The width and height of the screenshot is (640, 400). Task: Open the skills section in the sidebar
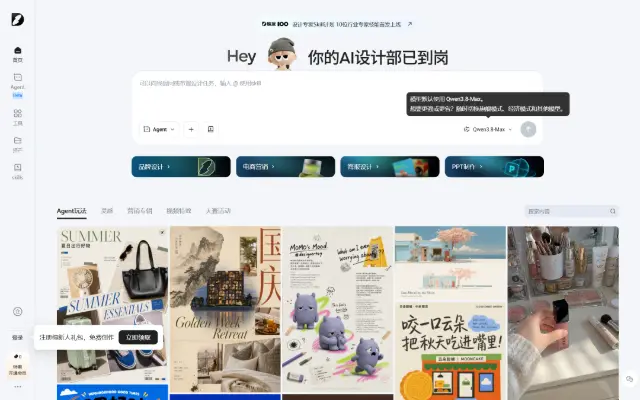coord(18,171)
